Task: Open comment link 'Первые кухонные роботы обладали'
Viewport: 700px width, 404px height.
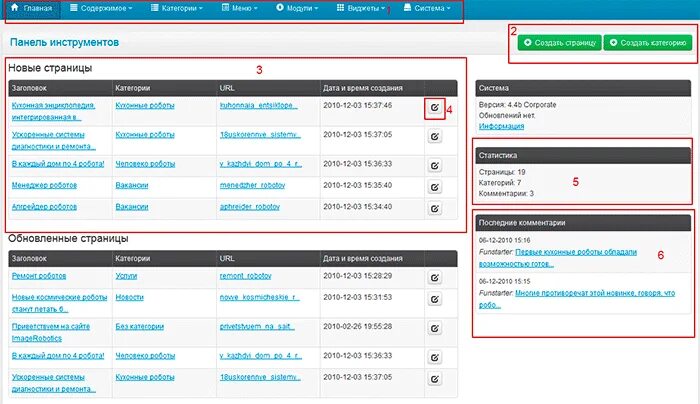Action: tap(558, 258)
